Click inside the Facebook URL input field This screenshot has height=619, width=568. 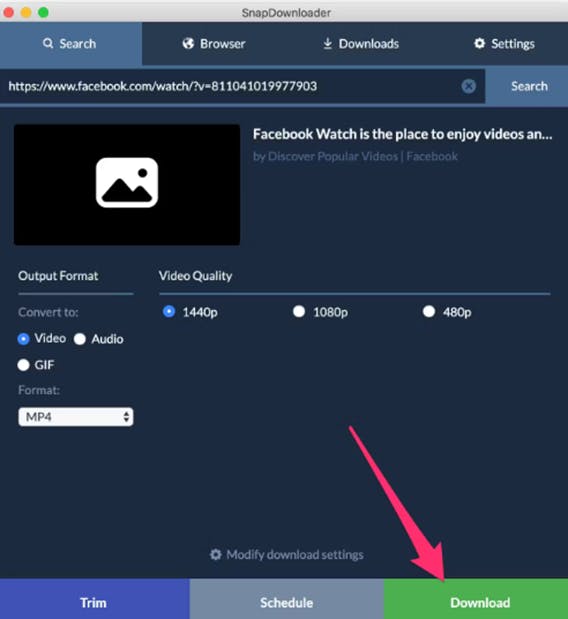231,86
